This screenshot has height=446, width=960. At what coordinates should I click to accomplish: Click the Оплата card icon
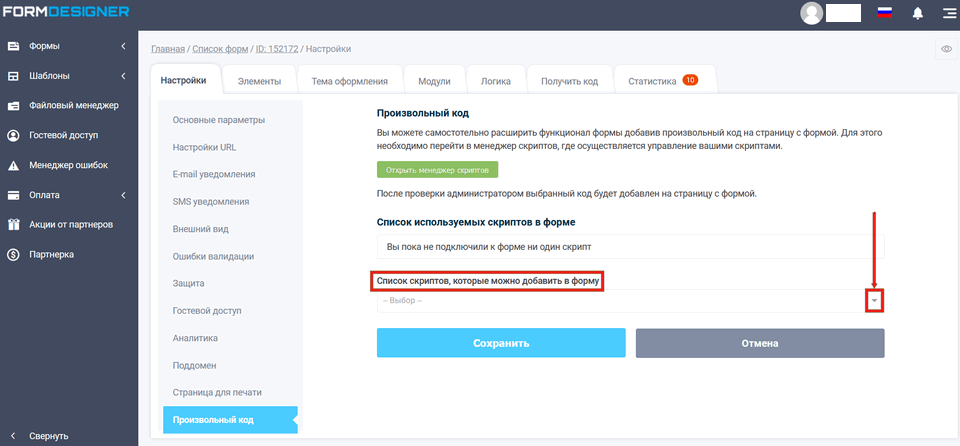coord(13,195)
